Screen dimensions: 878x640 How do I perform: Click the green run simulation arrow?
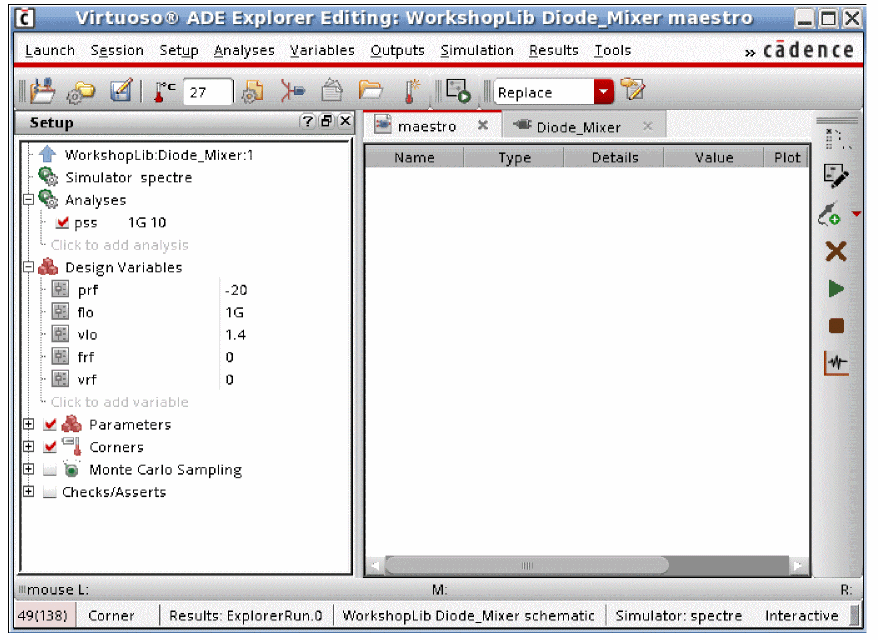(x=835, y=289)
